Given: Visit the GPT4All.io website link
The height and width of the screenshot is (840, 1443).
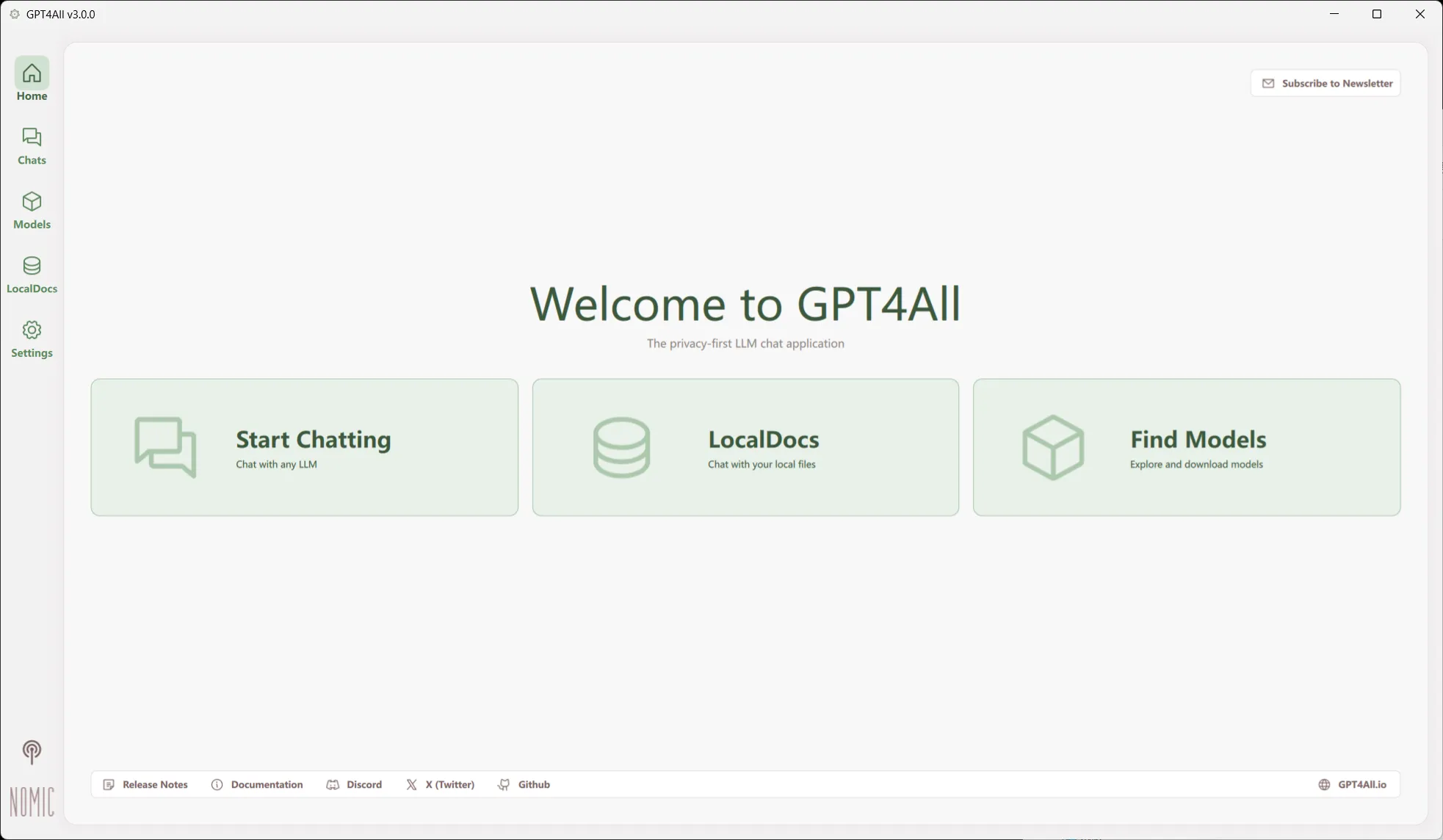Looking at the screenshot, I should click(1352, 784).
